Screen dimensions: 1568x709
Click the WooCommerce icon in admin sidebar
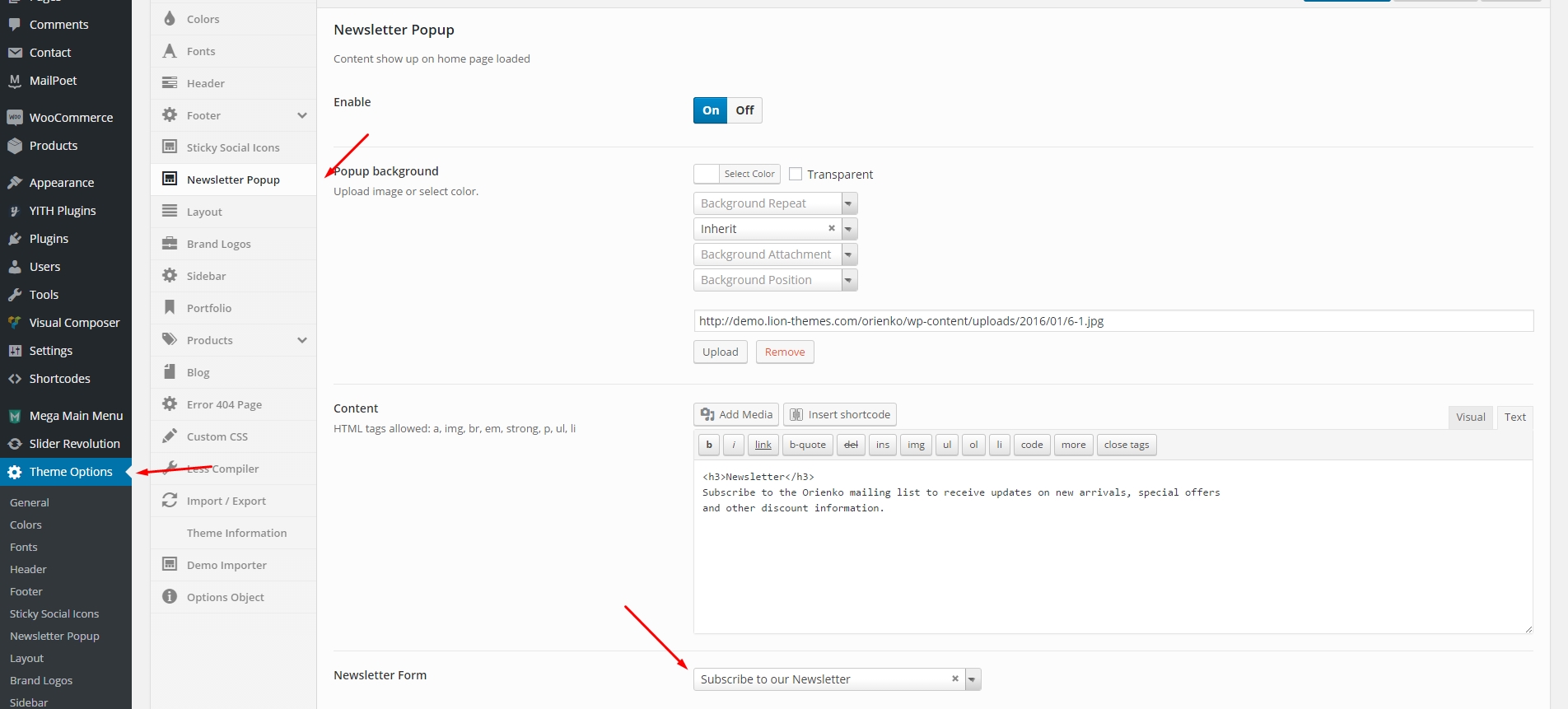point(15,118)
